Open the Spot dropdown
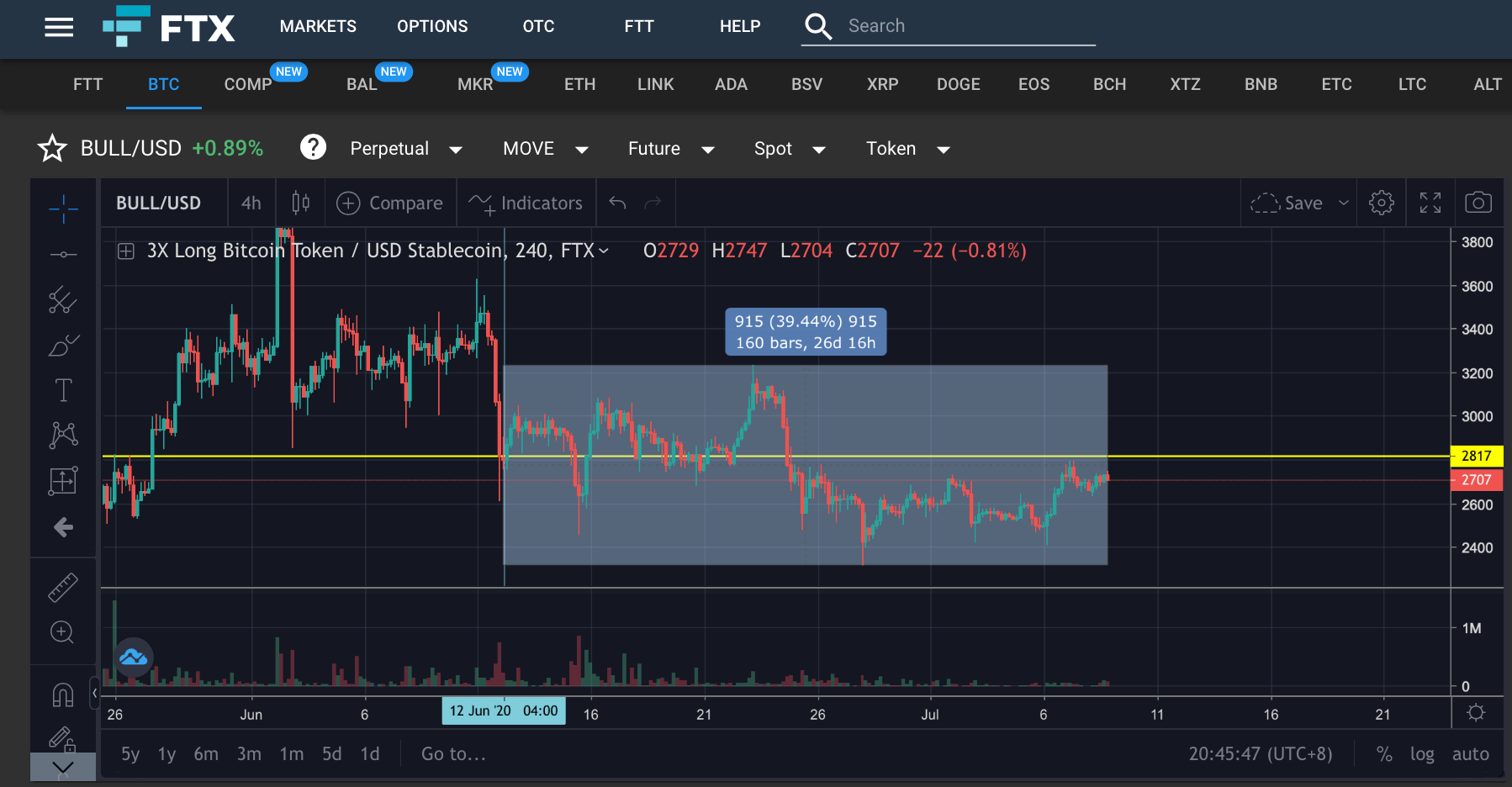Image resolution: width=1512 pixels, height=787 pixels. coord(790,149)
